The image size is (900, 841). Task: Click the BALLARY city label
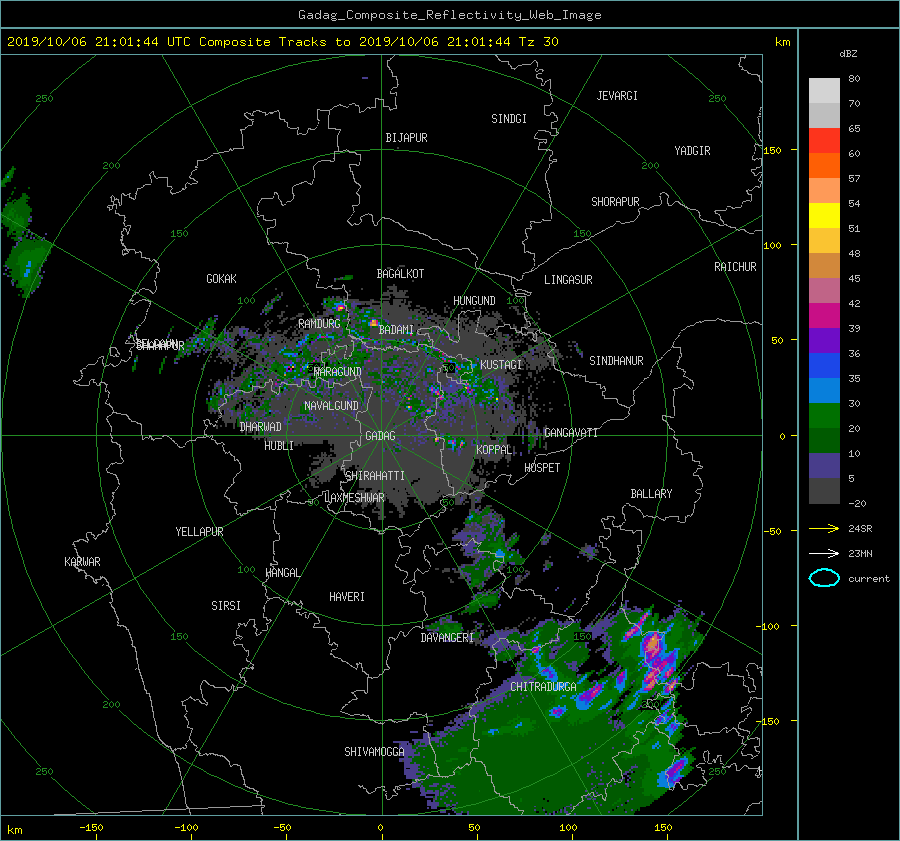click(x=651, y=494)
